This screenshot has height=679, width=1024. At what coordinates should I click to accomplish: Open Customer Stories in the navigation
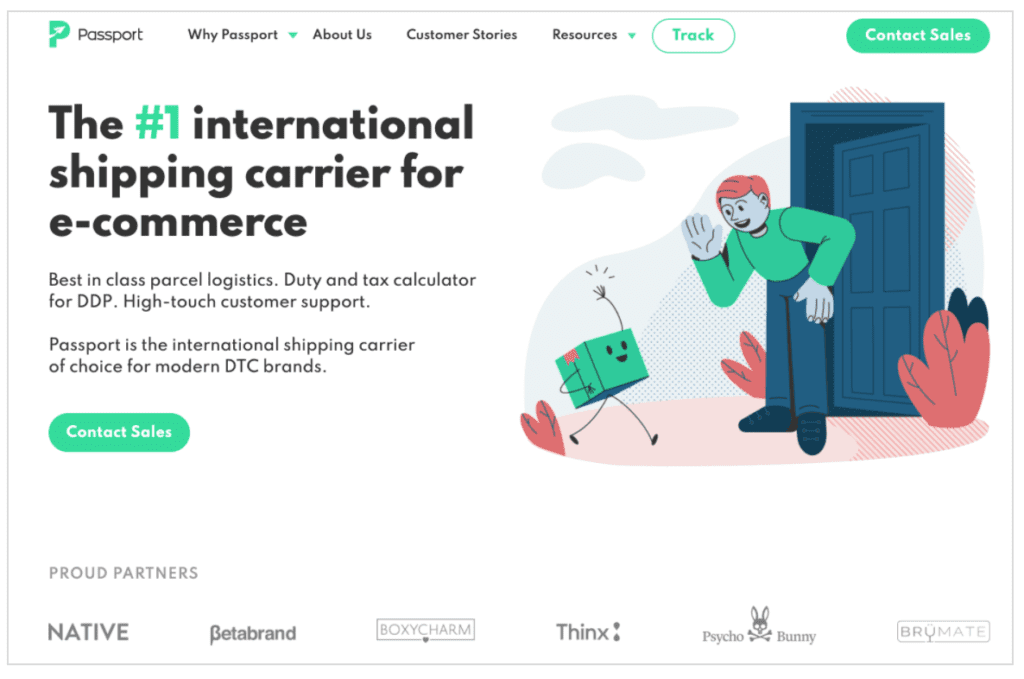coord(462,35)
